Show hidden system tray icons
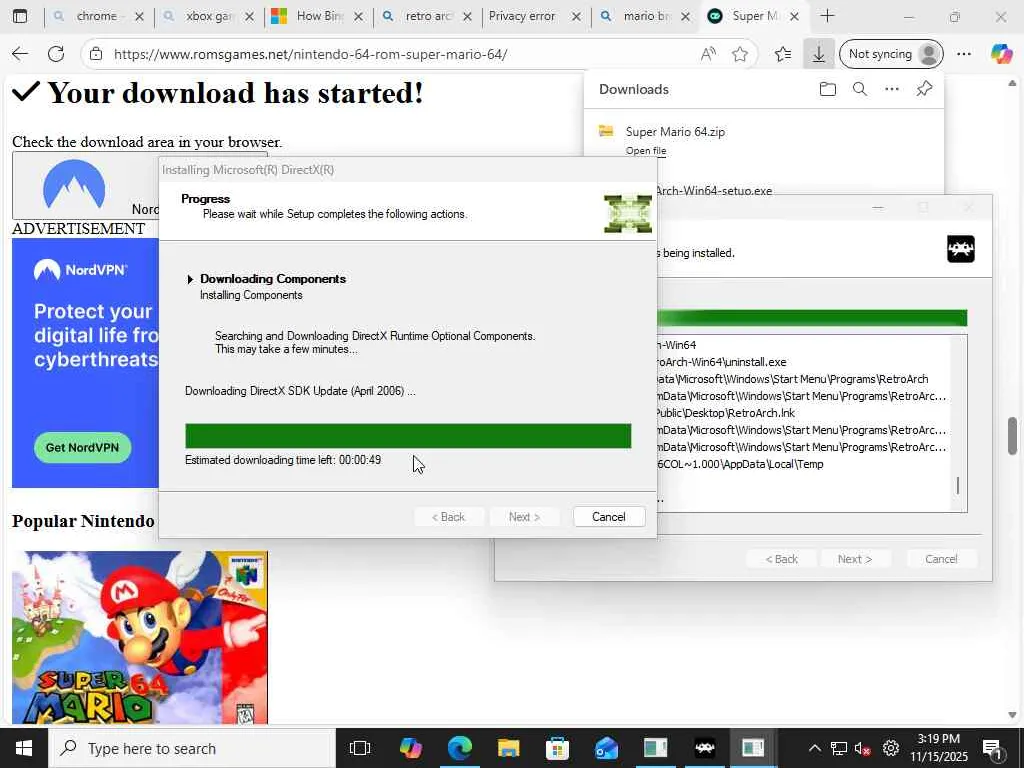Viewport: 1024px width, 768px height. [814, 748]
